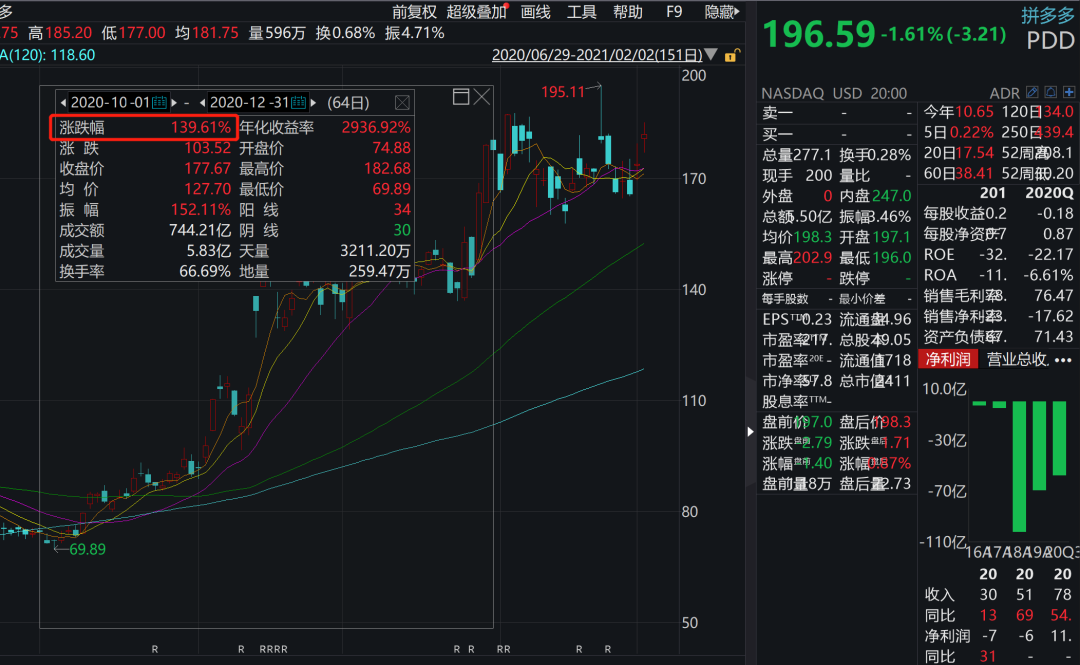
Task: Click the 总额 row in quote panel
Action: [x=798, y=216]
